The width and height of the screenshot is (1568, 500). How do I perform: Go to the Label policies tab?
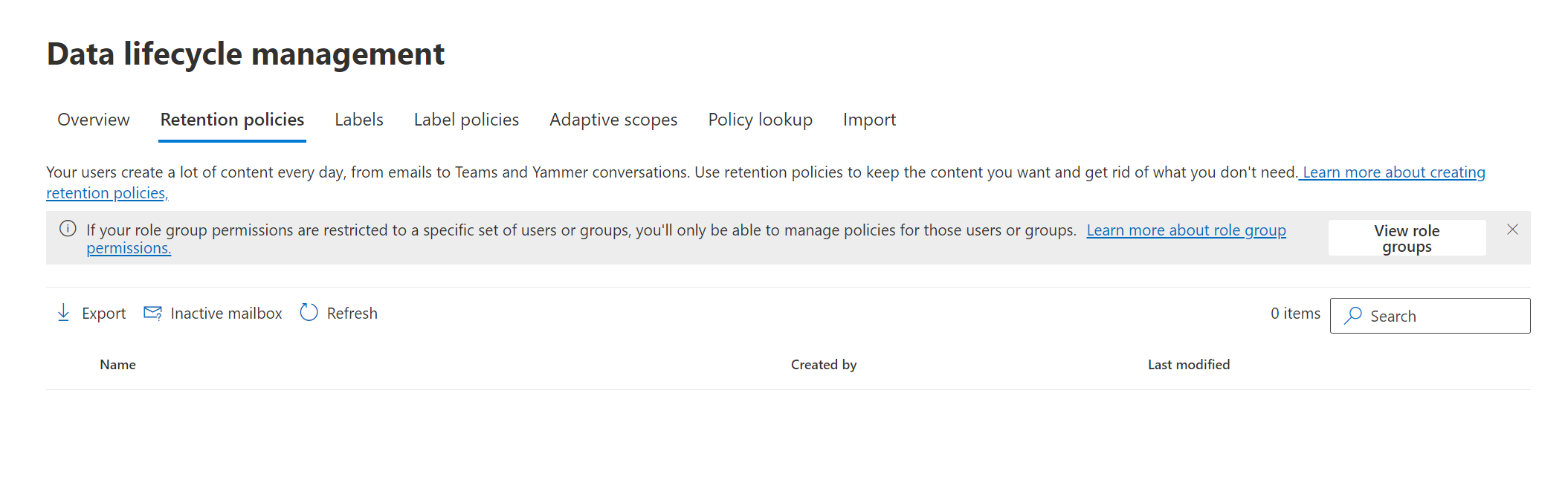click(x=466, y=120)
